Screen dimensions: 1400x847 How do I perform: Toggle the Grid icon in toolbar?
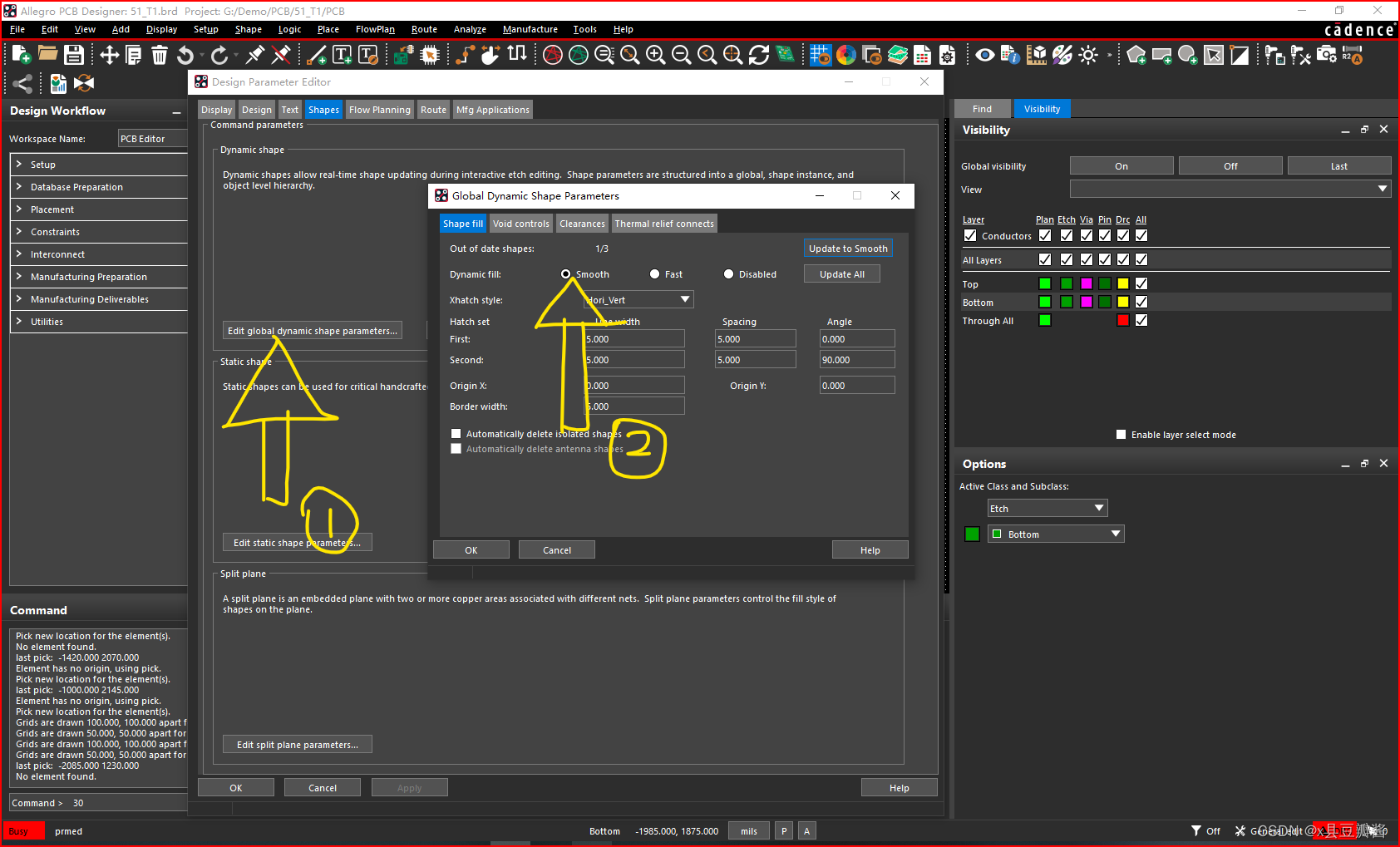(x=821, y=55)
